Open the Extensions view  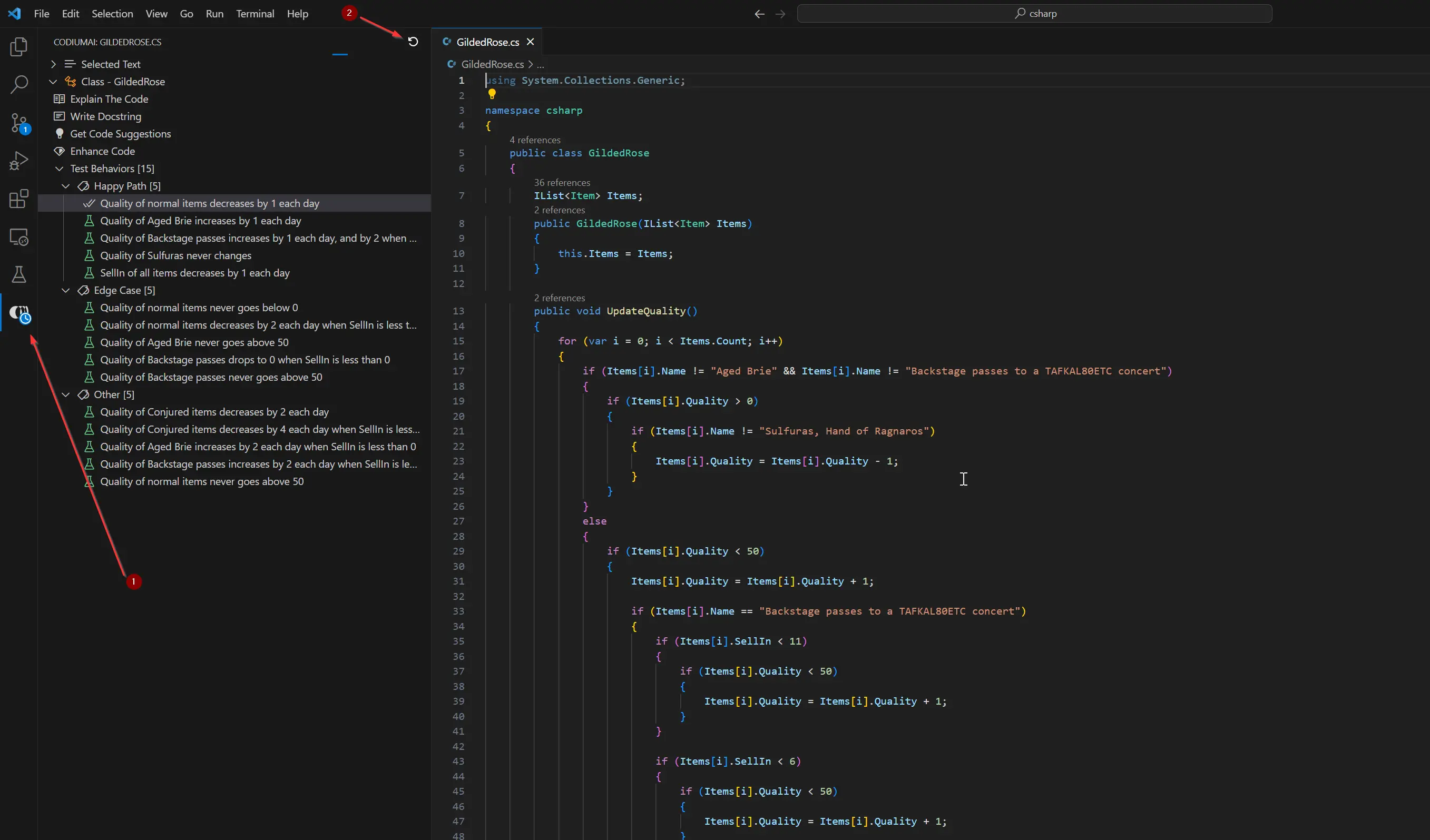[x=19, y=199]
